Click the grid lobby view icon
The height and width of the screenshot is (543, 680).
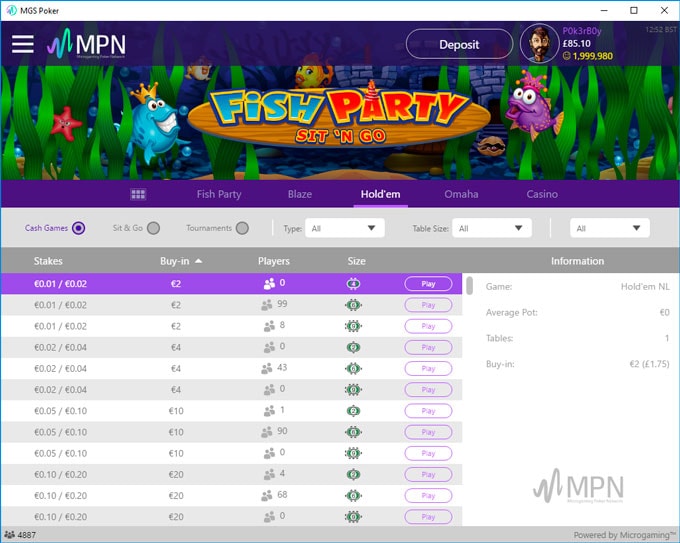point(139,194)
